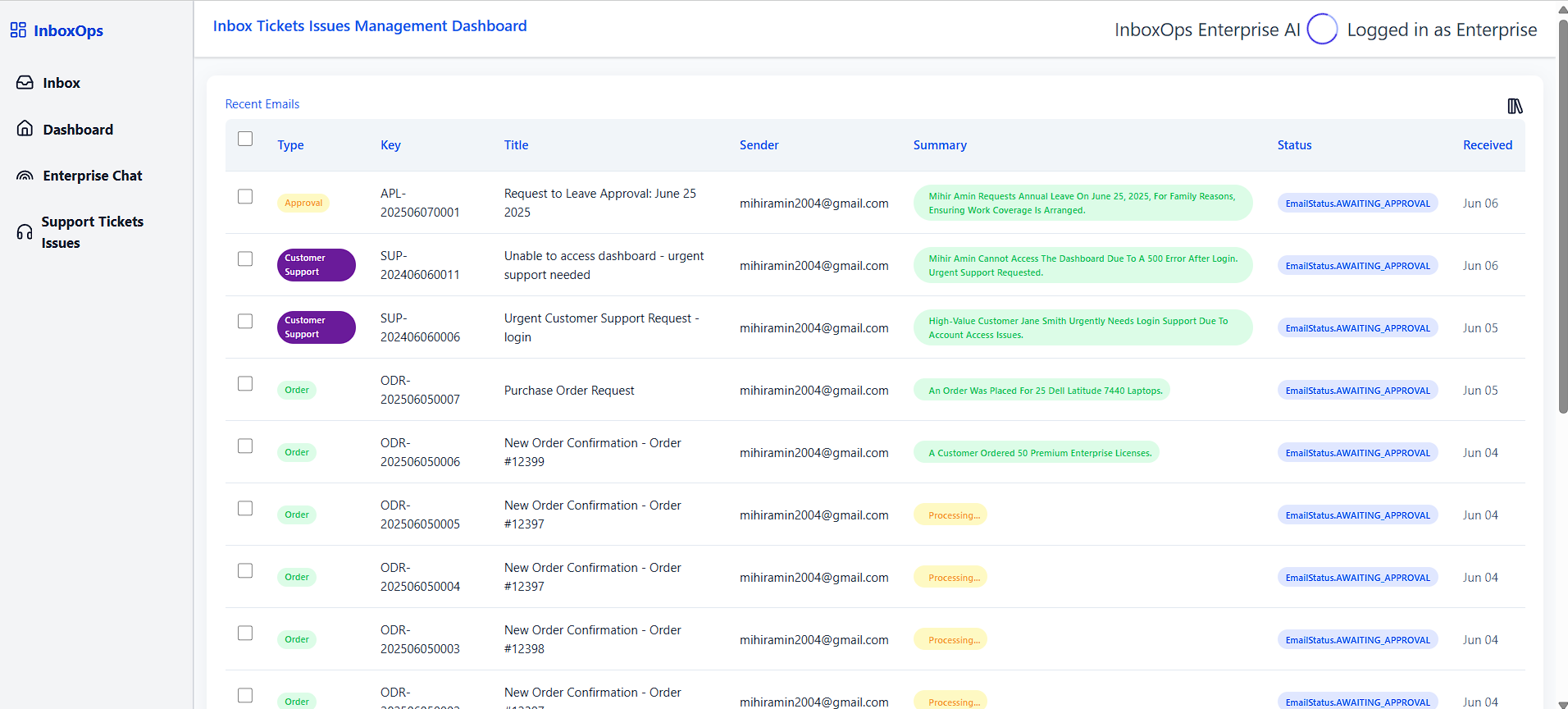Click summary about dashboard 500 error
Viewport: 1568px width, 709px height.
point(1083,265)
